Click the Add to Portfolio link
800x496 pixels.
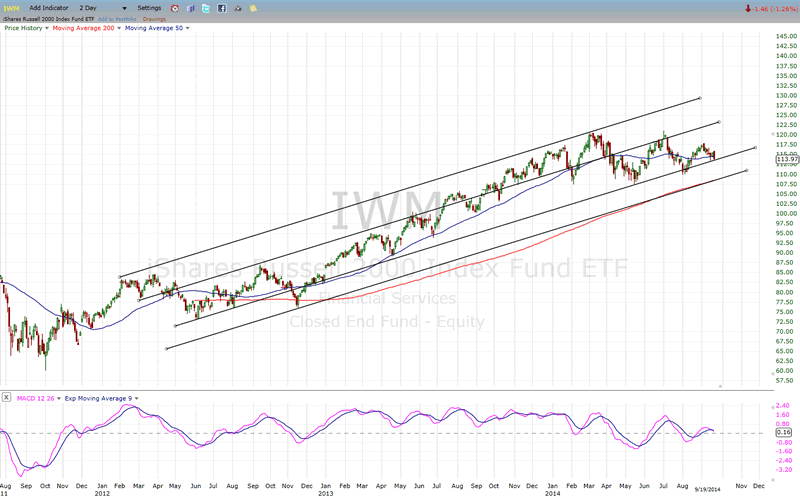point(117,19)
